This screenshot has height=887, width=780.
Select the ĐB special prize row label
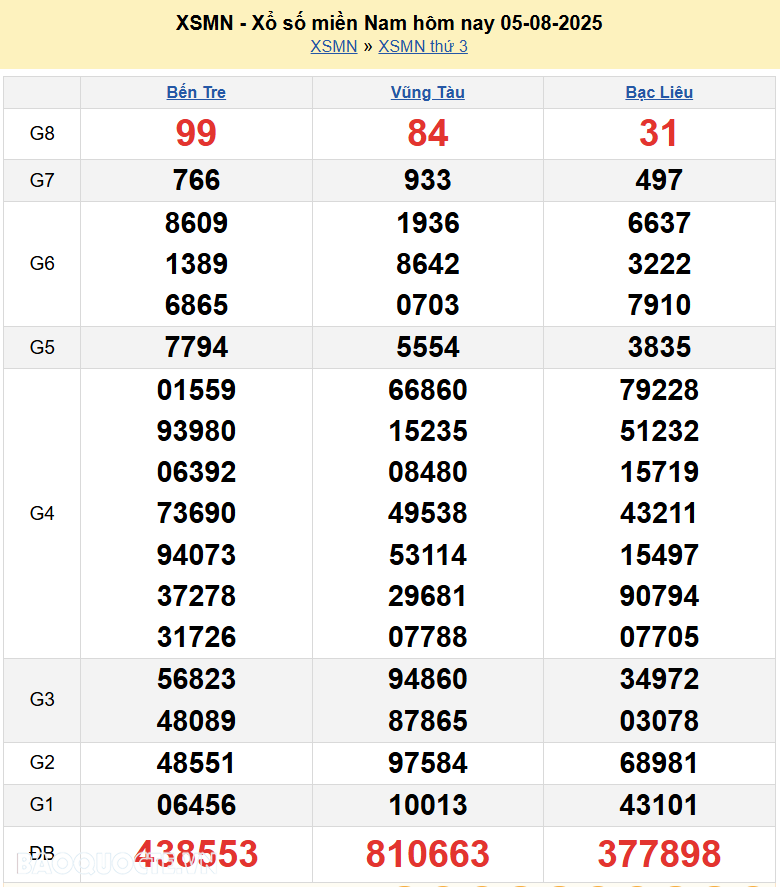[x=42, y=853]
